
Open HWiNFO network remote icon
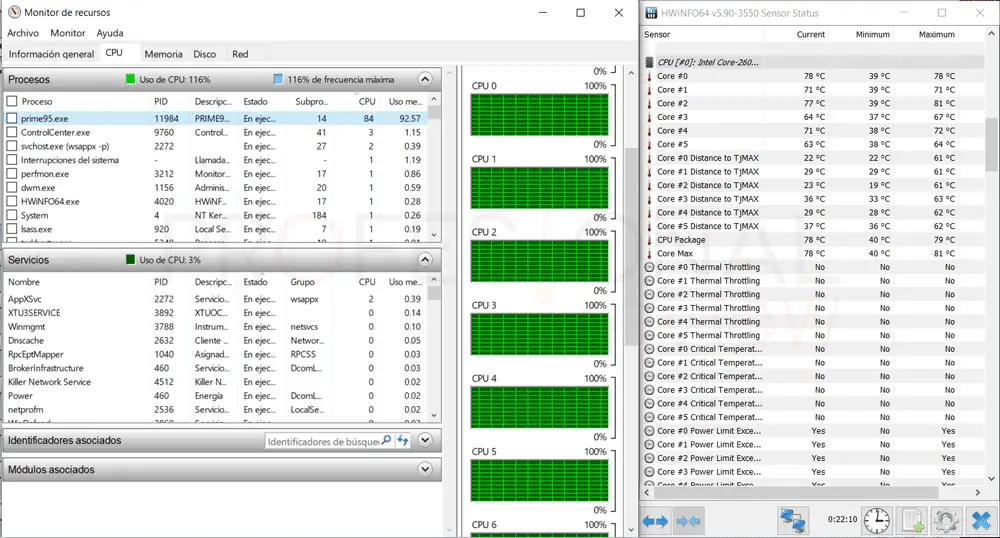(x=793, y=521)
